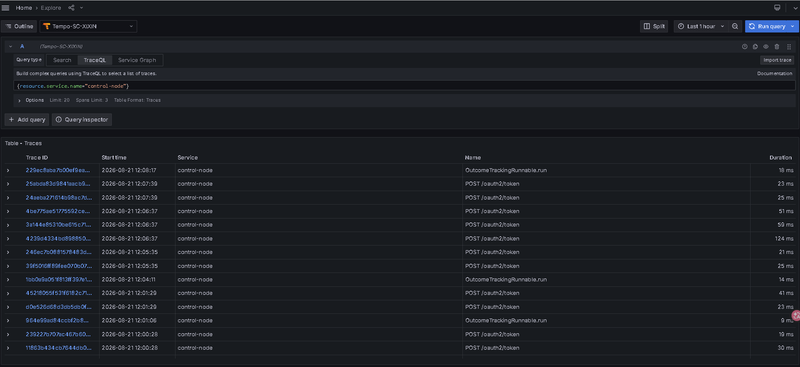Open trace d0e526d6fd3db5db0f
800x367 pixels.
click(58, 307)
